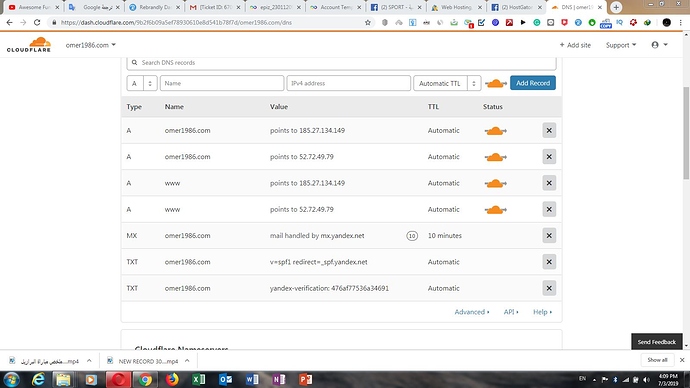690x388 pixels.
Task: Delete the first omer1986.com A record 185.27.134.149
Action: coord(549,130)
